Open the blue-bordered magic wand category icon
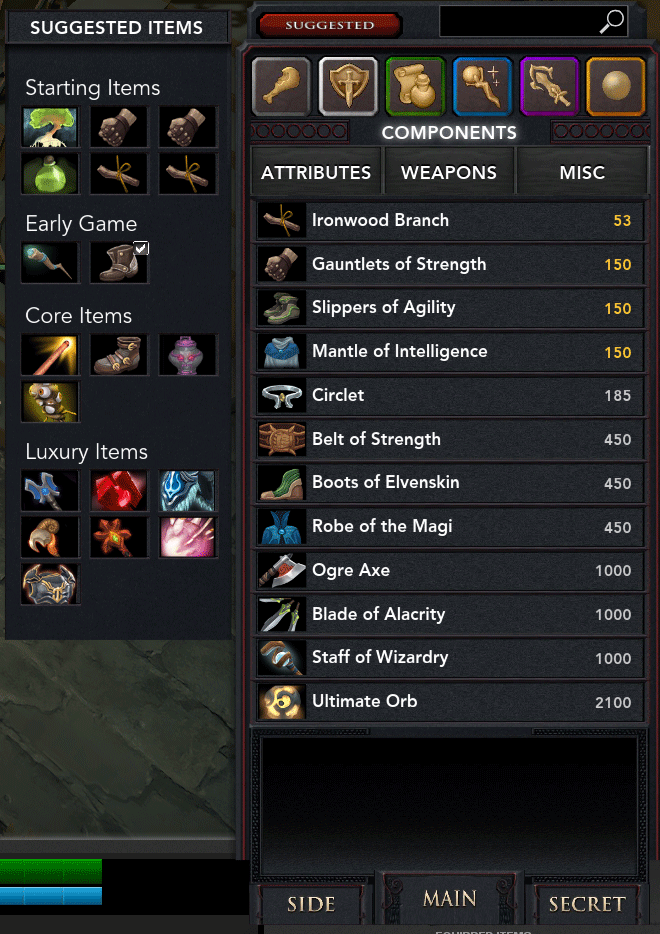Image resolution: width=660 pixels, height=934 pixels. 482,86
